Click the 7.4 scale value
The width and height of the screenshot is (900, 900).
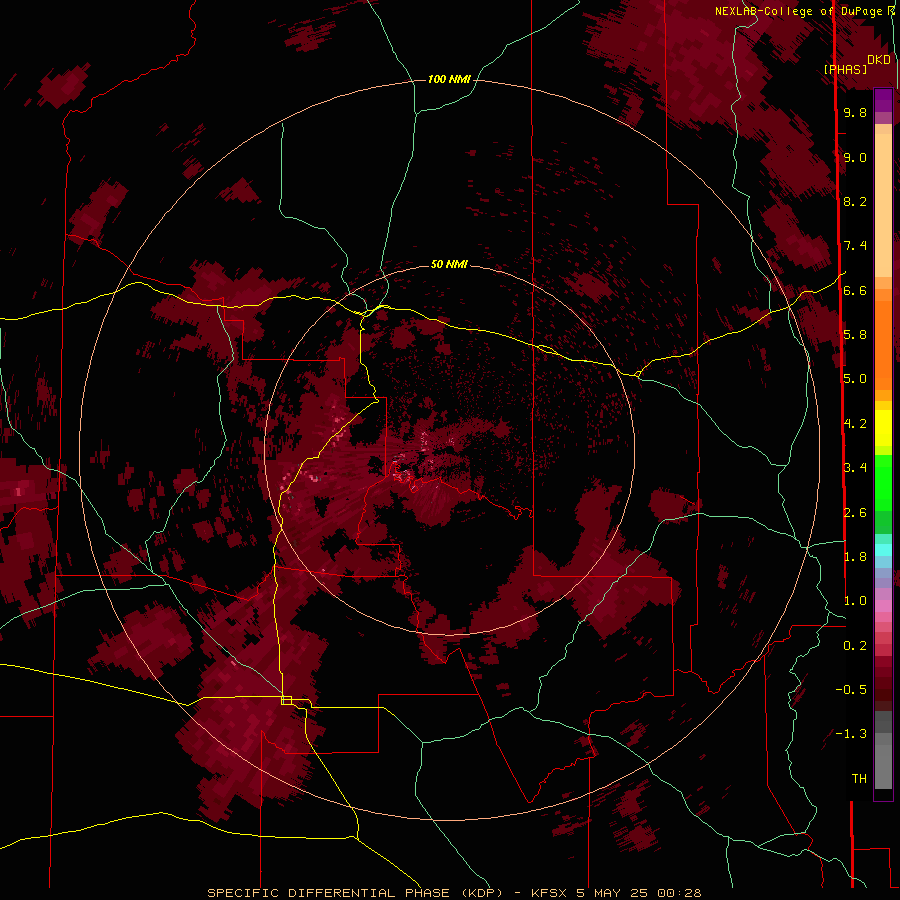(x=855, y=246)
